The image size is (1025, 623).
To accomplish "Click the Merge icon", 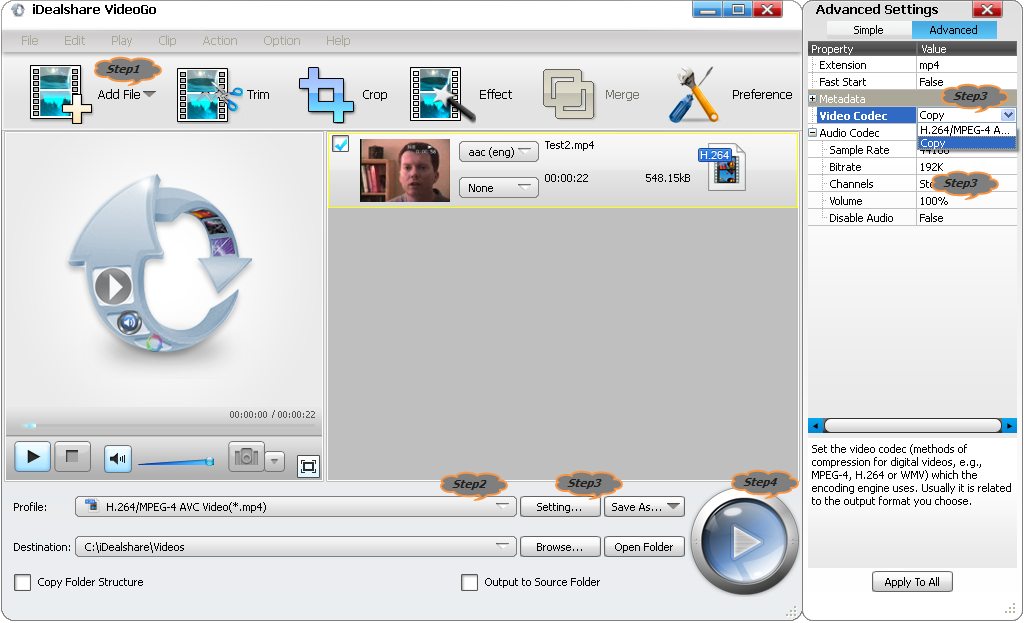I will 568,94.
